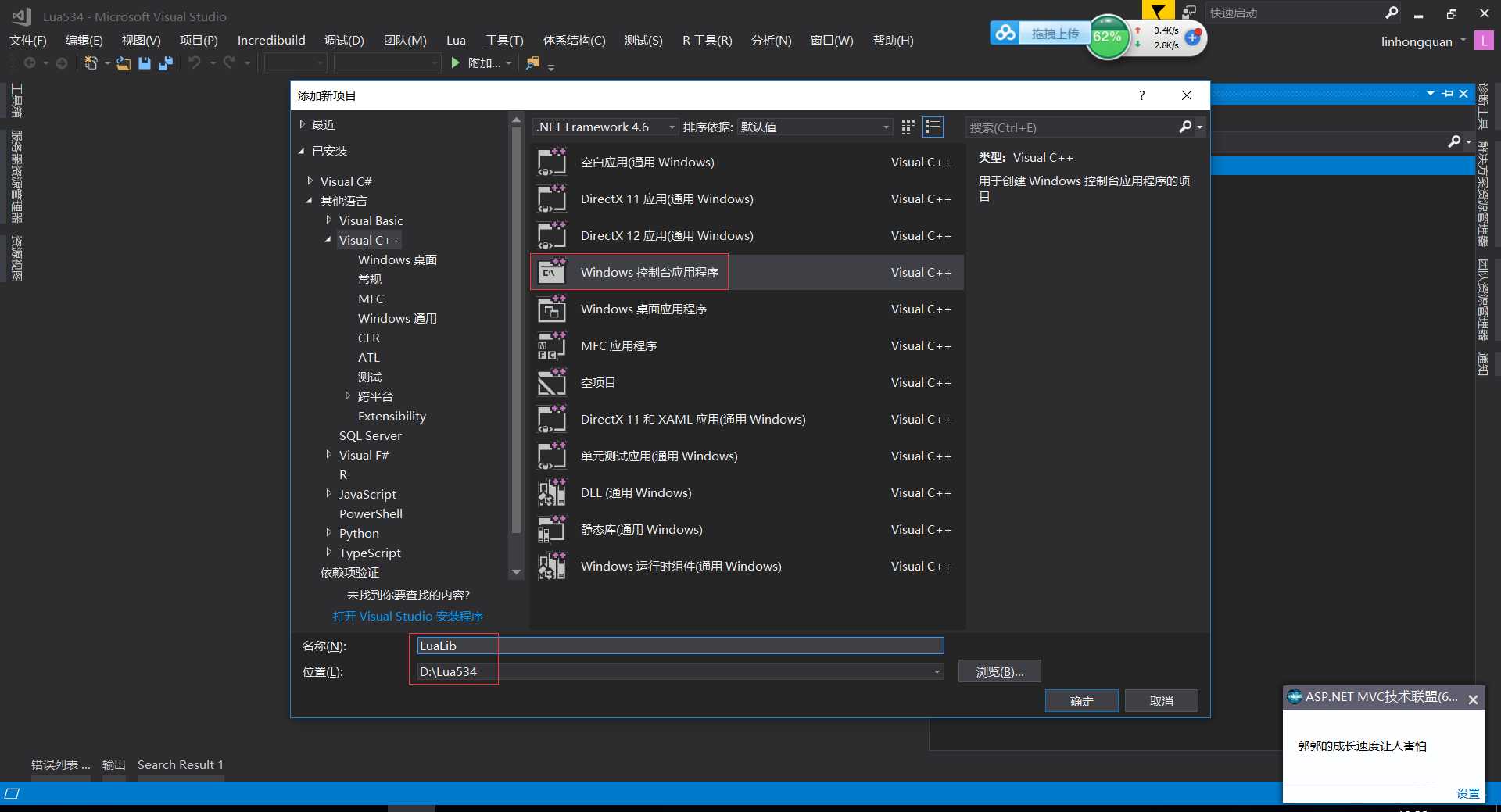Image resolution: width=1501 pixels, height=812 pixels.
Task: Open the 视图(V) menu
Action: [x=141, y=40]
